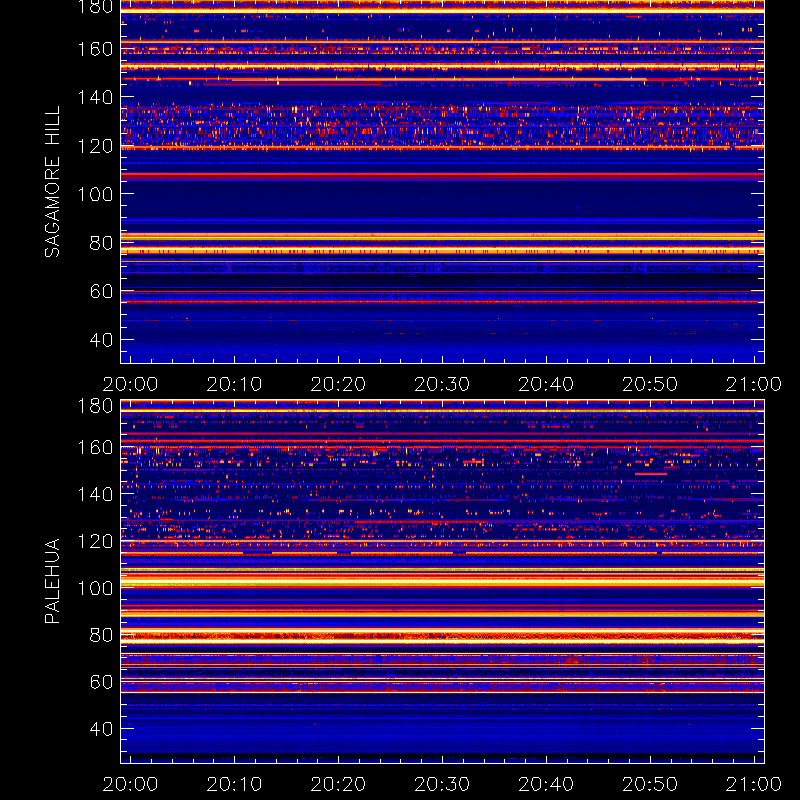Click 20:10 time label of Sagamore Hill plot
Image resolution: width=800 pixels, height=800 pixels.
click(x=234, y=384)
